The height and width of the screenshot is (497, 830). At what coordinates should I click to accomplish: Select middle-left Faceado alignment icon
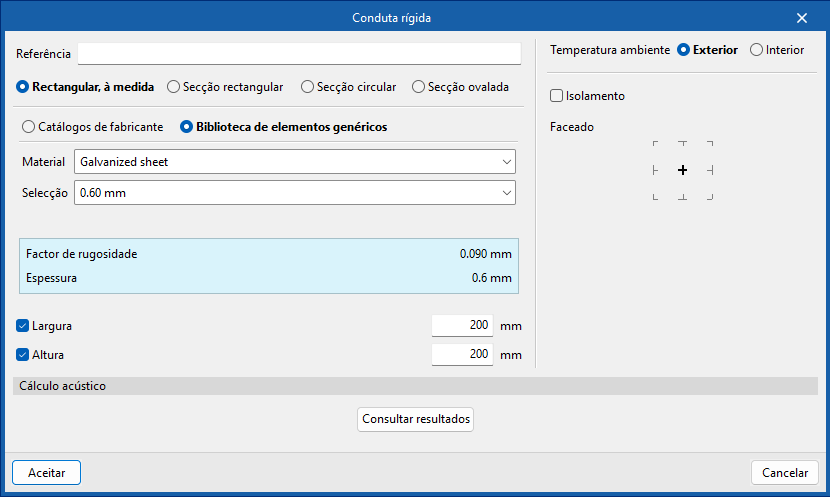tap(655, 171)
